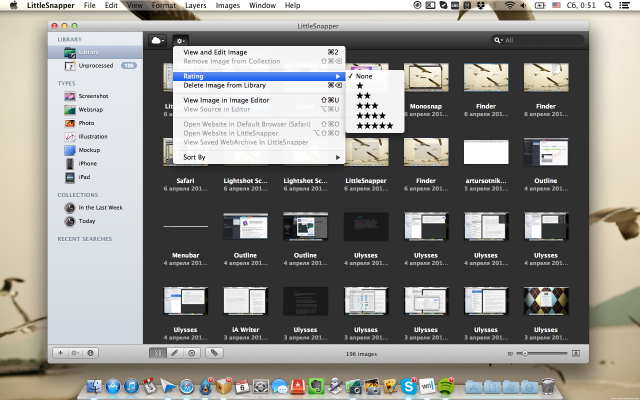Adjust the thumbnail size slider
The height and width of the screenshot is (400, 640).
523,353
